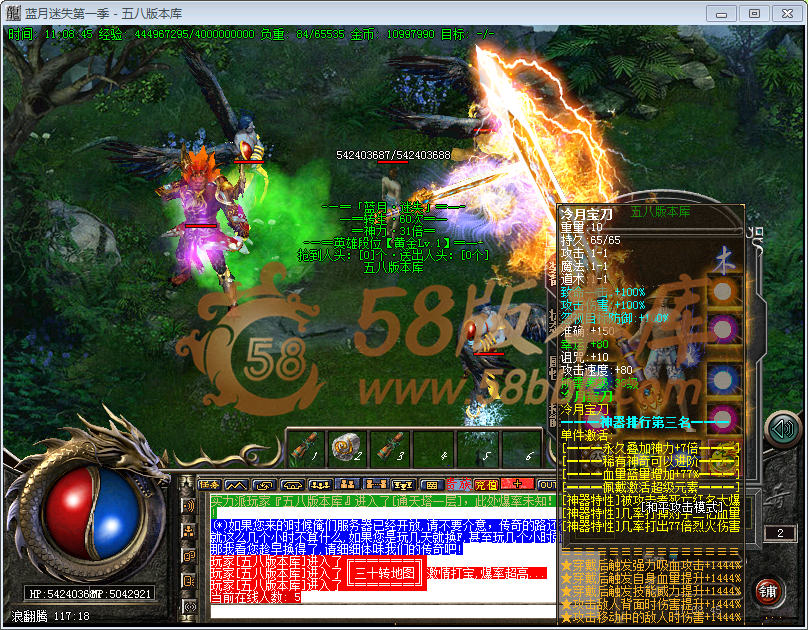Click the second chat channel filter icon
808x630 pixels.
[x=187, y=531]
